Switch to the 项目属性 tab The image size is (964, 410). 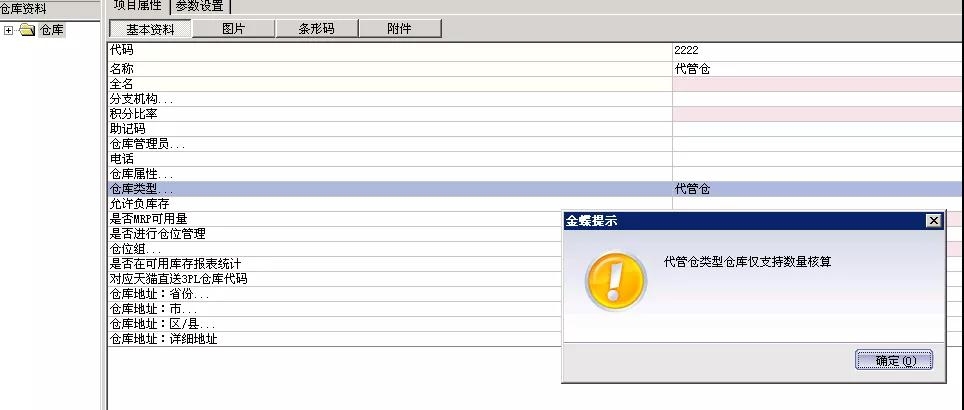click(x=138, y=6)
